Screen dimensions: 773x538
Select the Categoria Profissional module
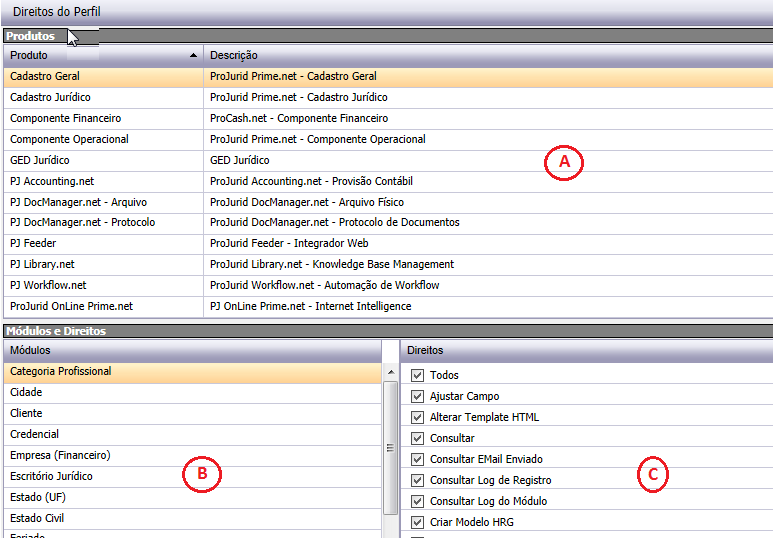(192, 372)
